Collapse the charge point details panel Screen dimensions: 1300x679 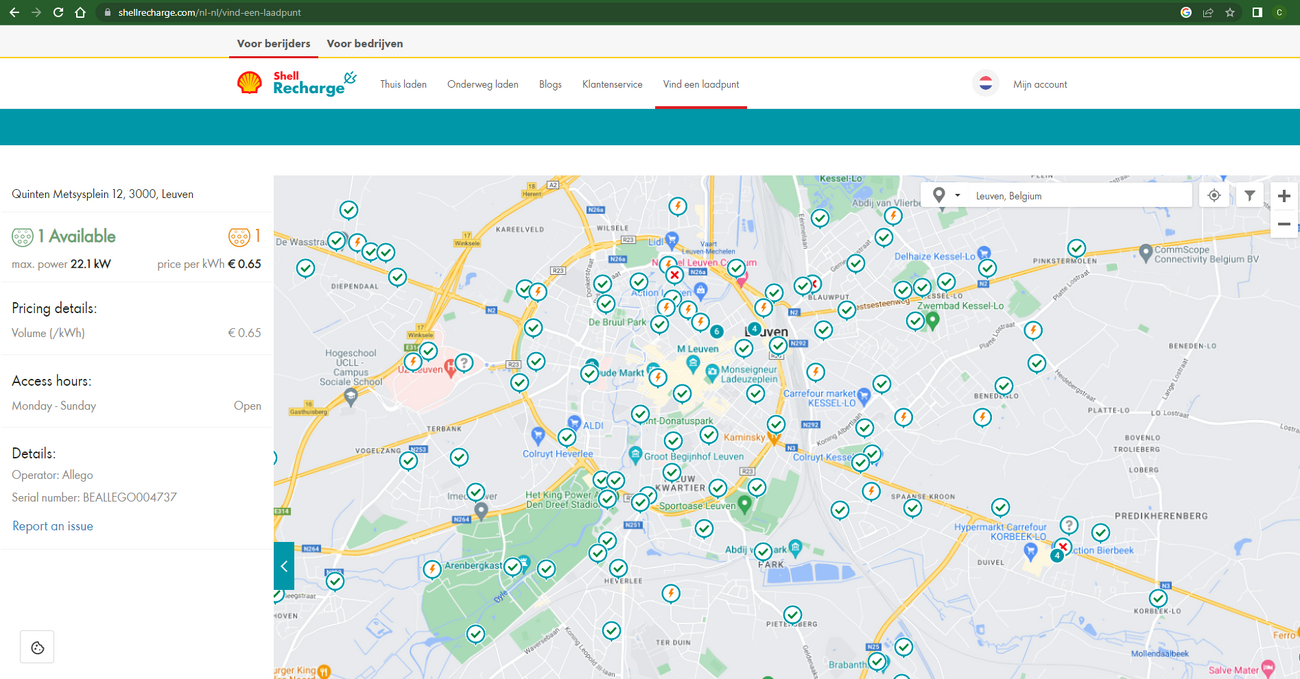[284, 566]
